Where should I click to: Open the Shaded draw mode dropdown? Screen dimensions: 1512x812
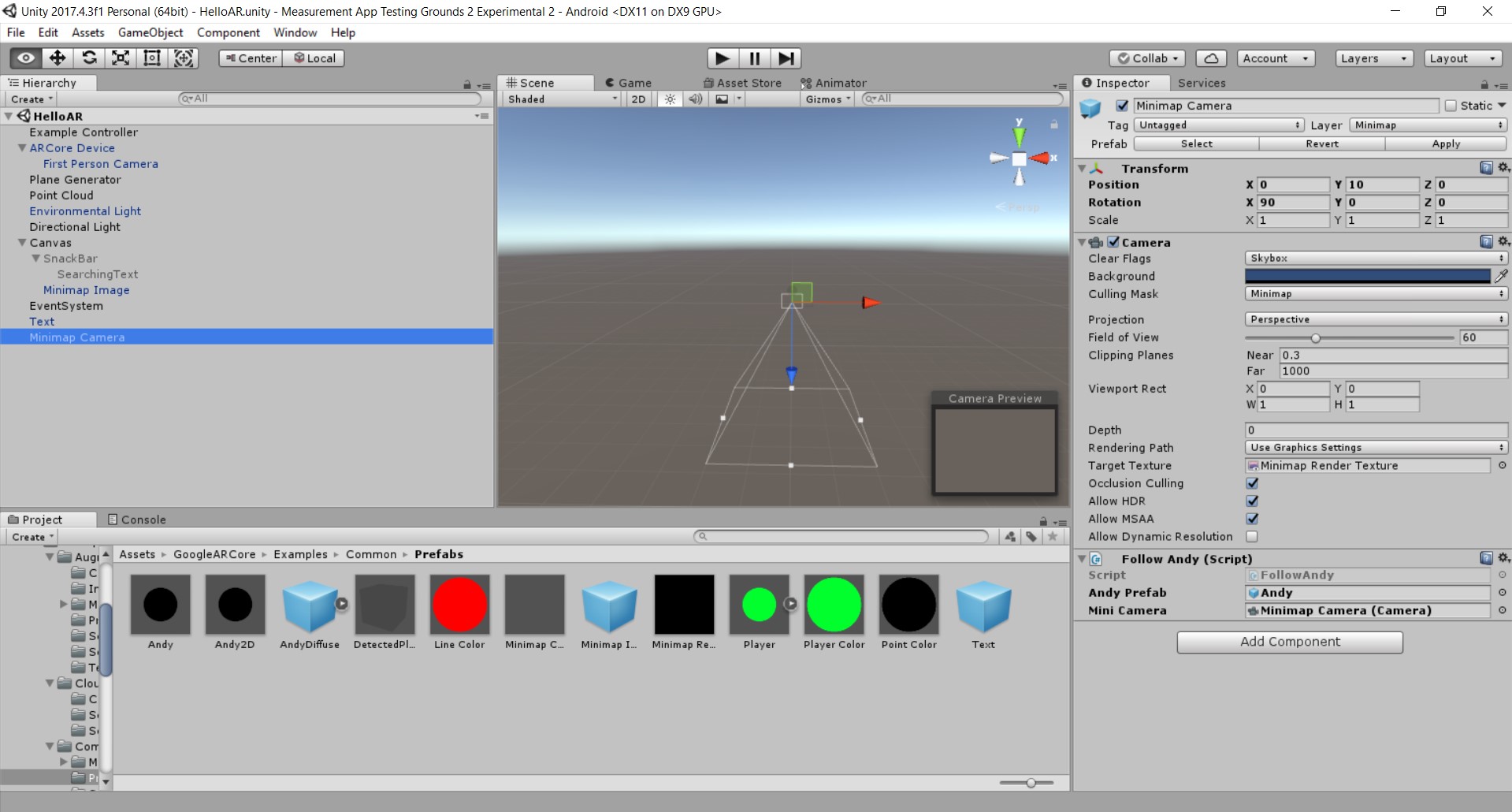[562, 99]
